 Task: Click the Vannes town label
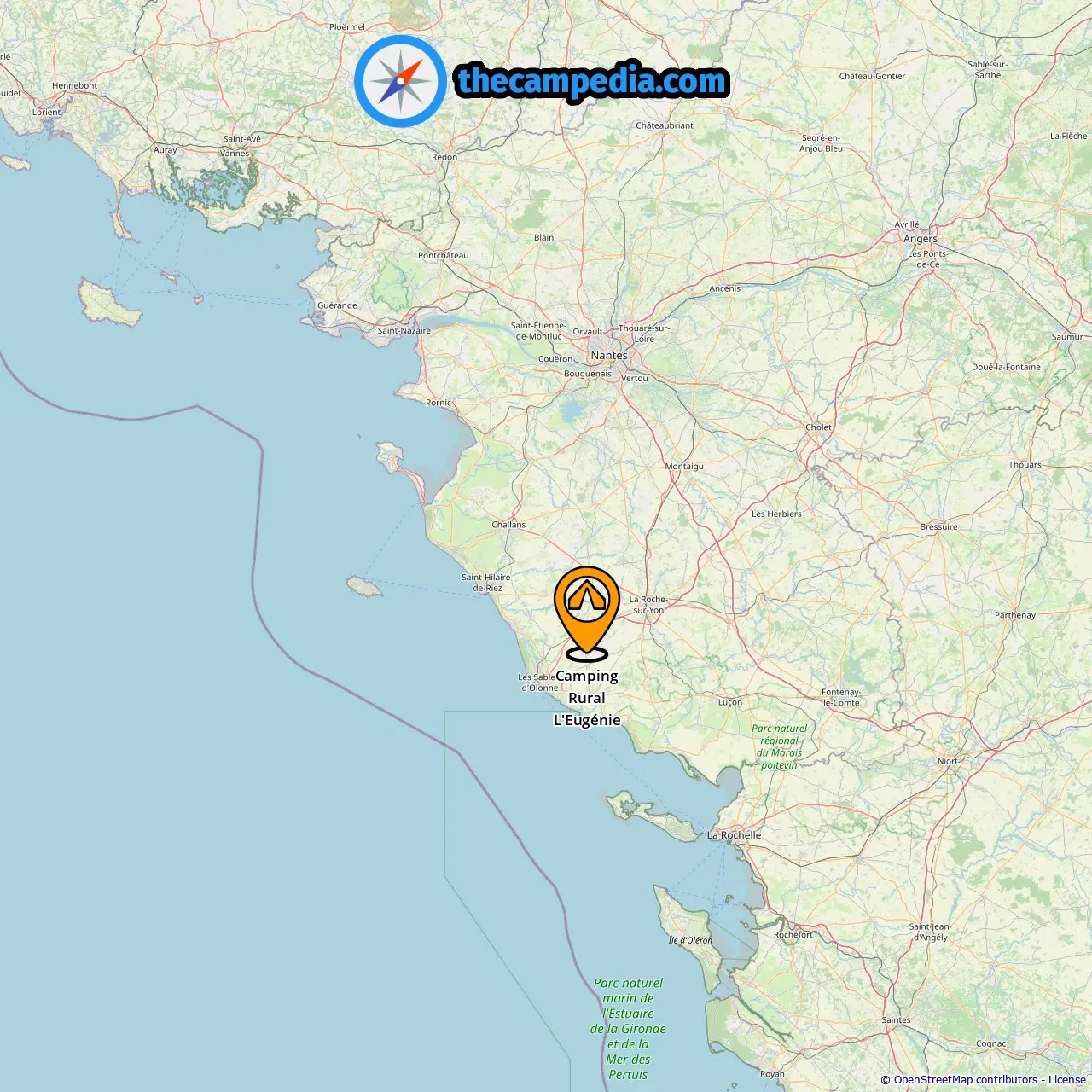tap(235, 154)
